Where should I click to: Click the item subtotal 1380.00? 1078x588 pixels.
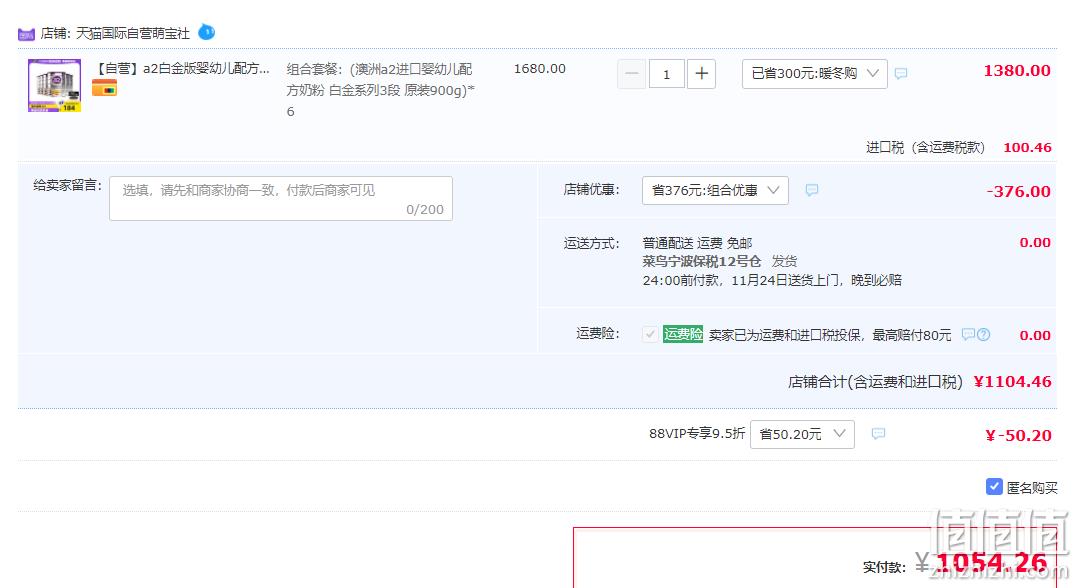pos(1017,70)
